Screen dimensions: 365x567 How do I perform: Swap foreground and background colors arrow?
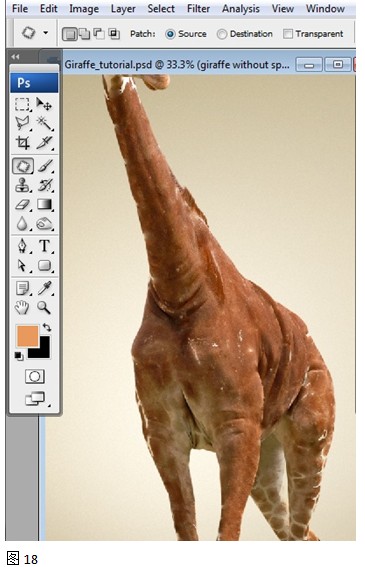[x=47, y=327]
